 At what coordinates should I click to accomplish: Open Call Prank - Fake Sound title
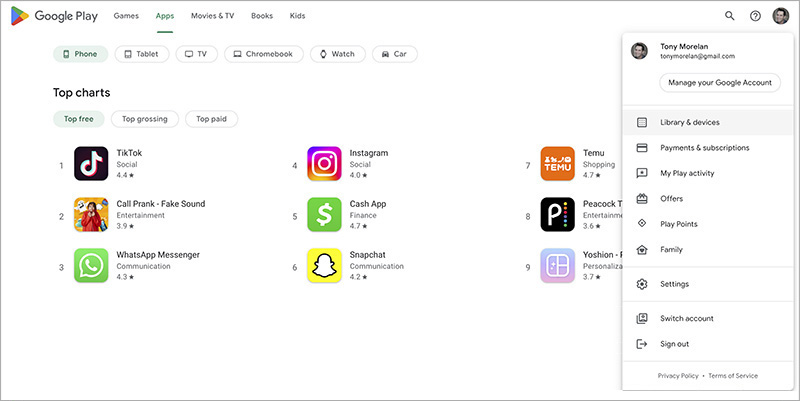pos(161,204)
